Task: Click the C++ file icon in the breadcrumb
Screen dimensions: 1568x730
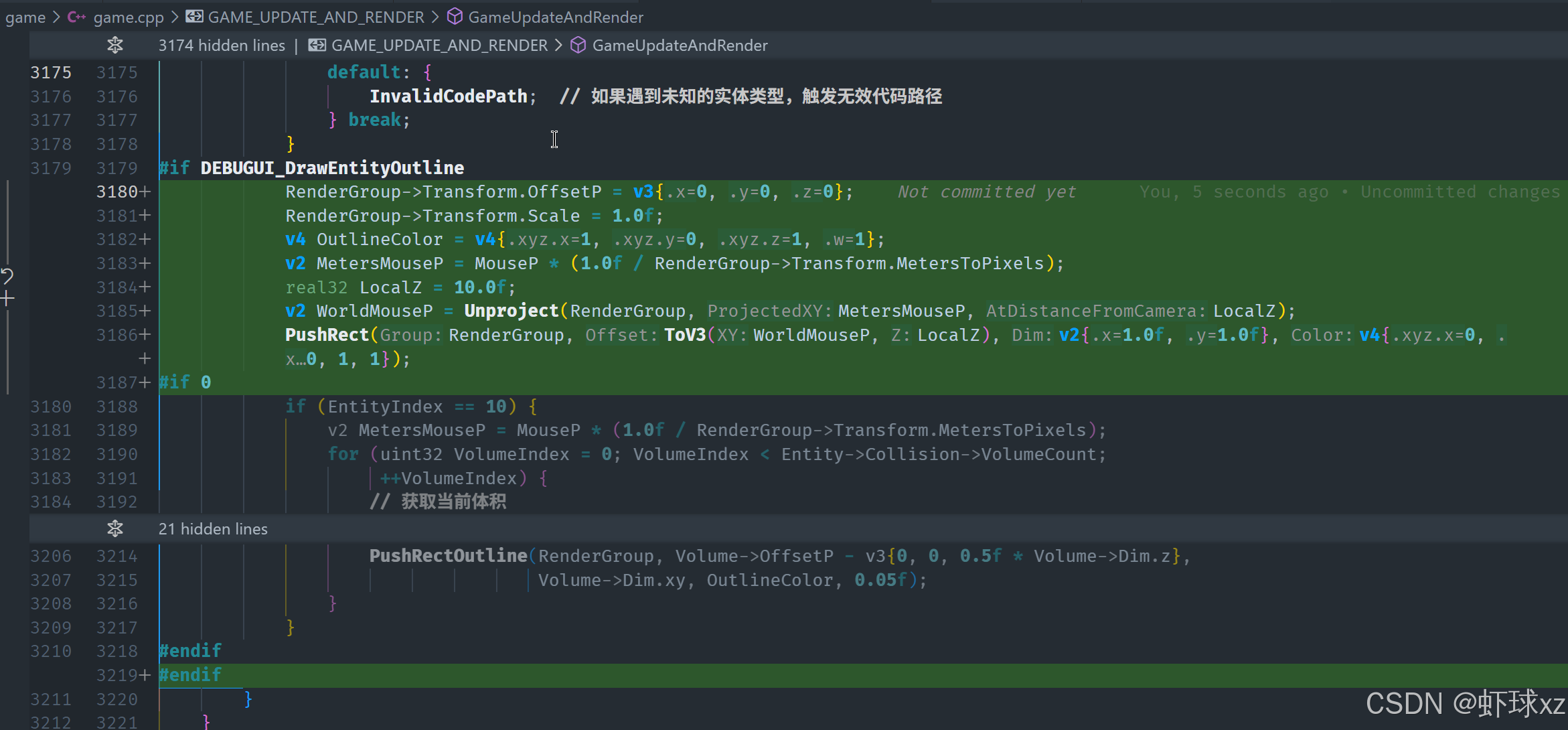Action: point(76,17)
